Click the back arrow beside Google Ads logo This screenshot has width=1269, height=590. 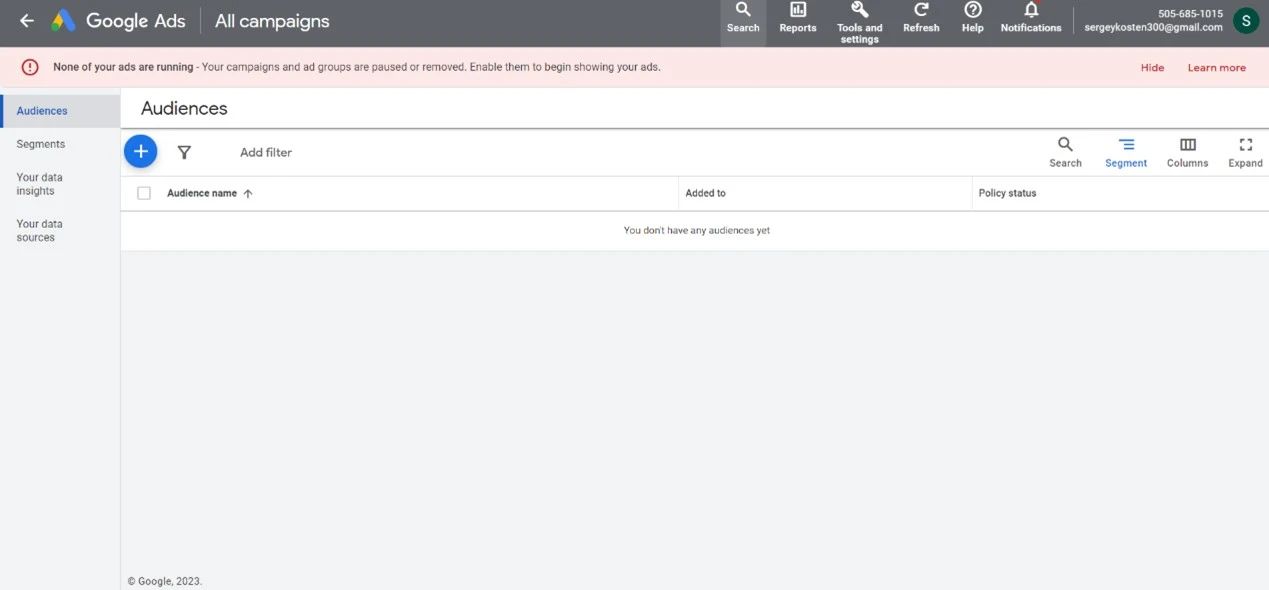pyautogui.click(x=27, y=21)
